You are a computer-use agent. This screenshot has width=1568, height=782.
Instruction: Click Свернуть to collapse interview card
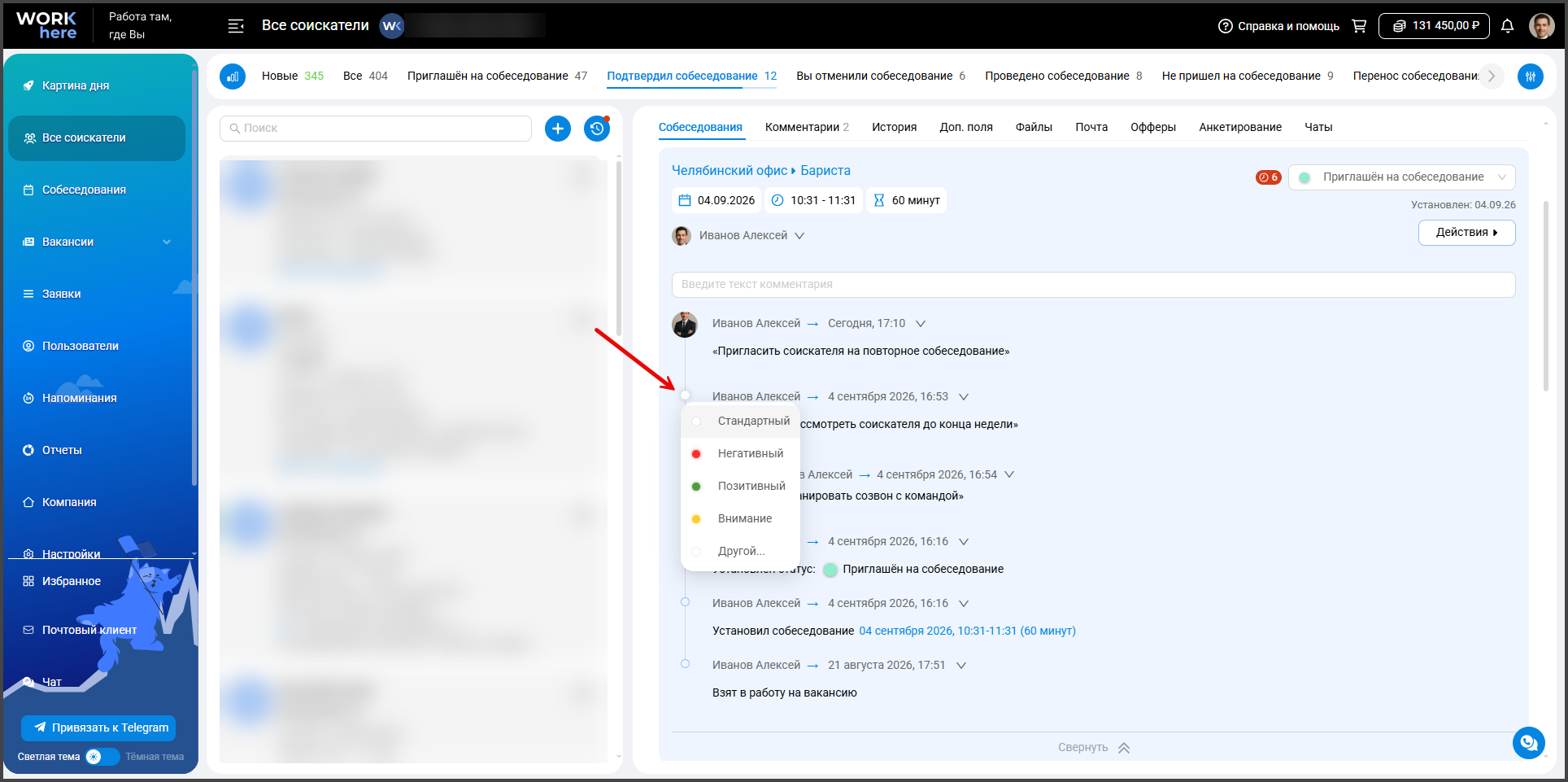click(1094, 747)
